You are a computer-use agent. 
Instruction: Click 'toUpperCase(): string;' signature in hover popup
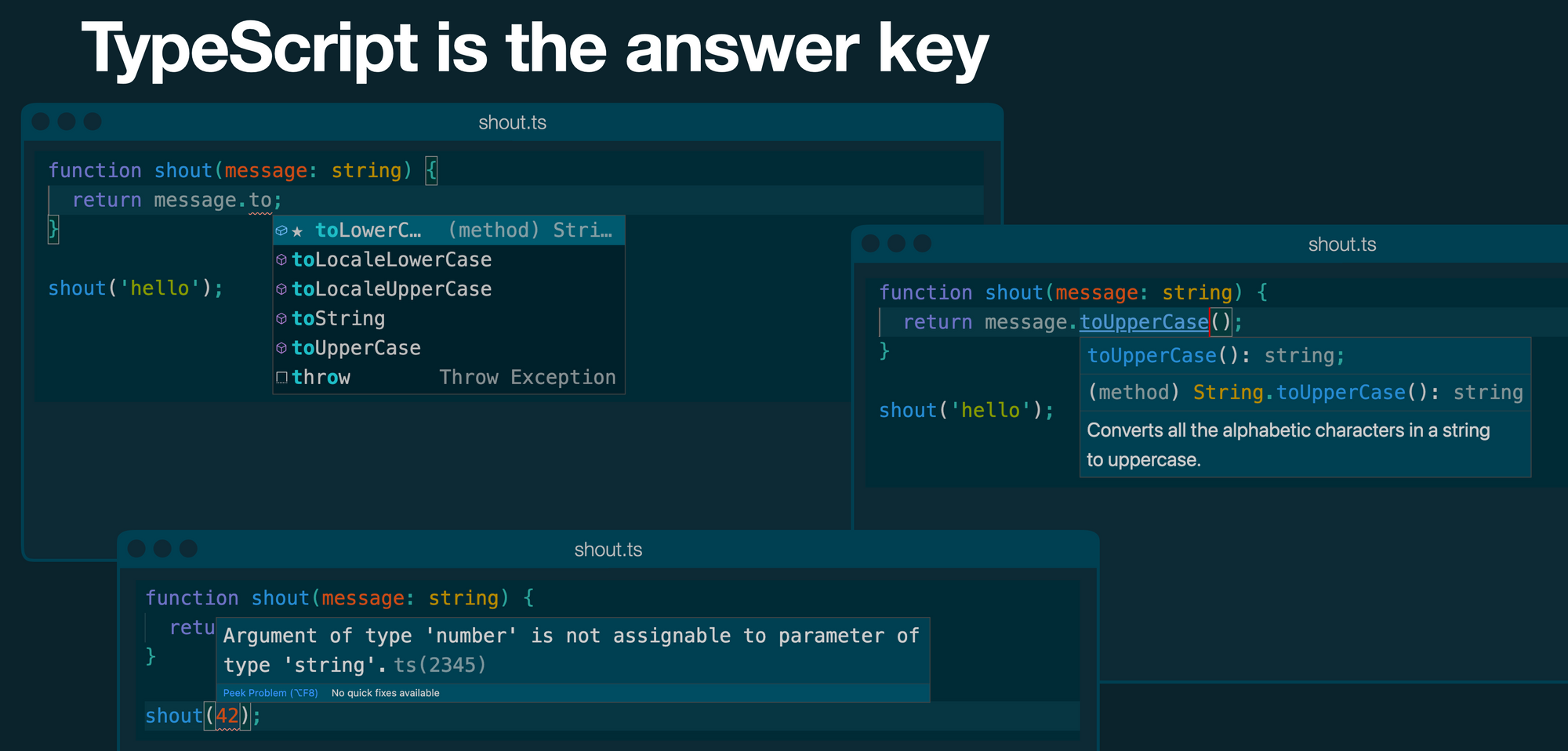[1216, 356]
